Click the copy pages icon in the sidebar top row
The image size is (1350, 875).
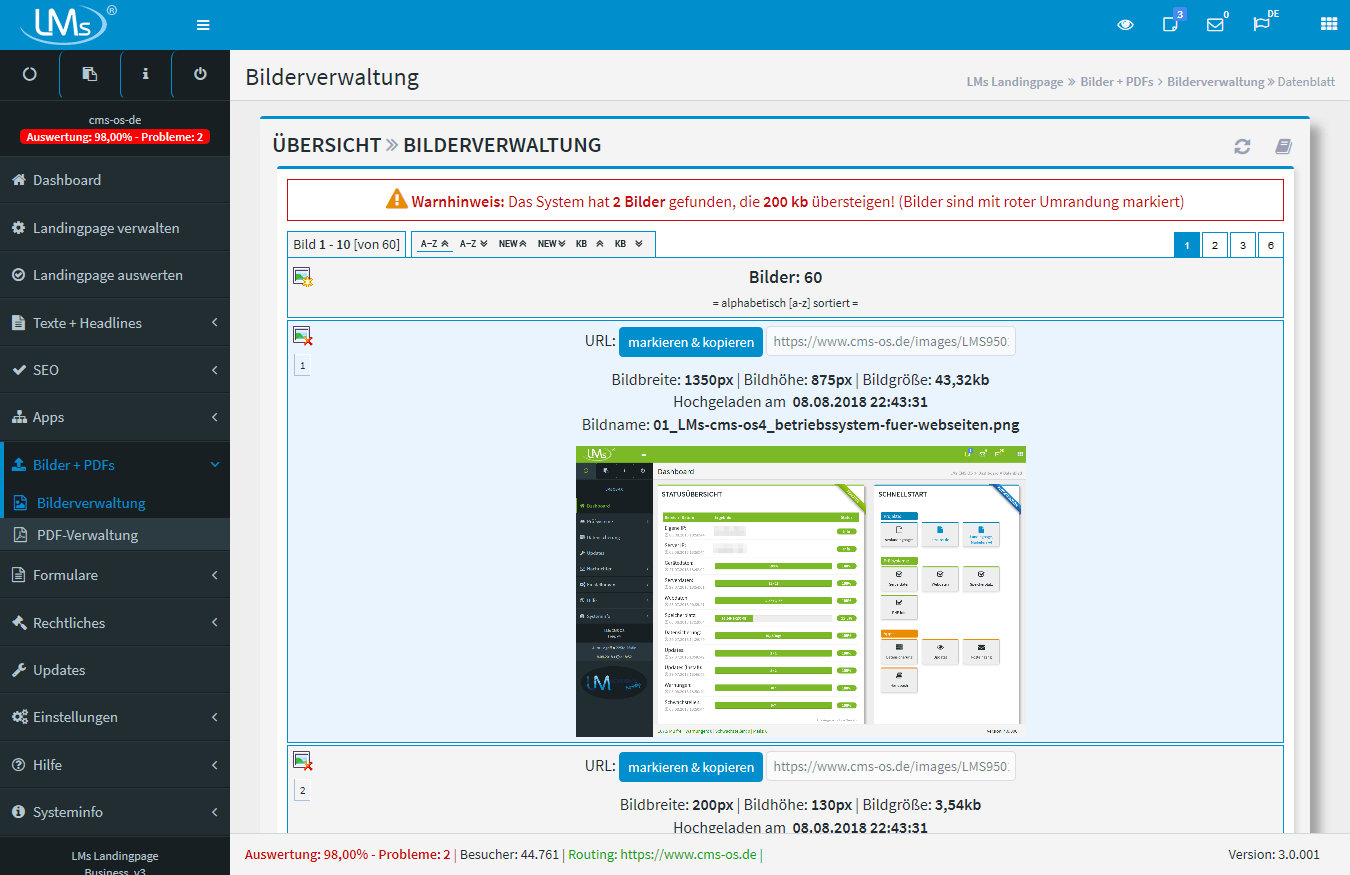click(x=90, y=74)
